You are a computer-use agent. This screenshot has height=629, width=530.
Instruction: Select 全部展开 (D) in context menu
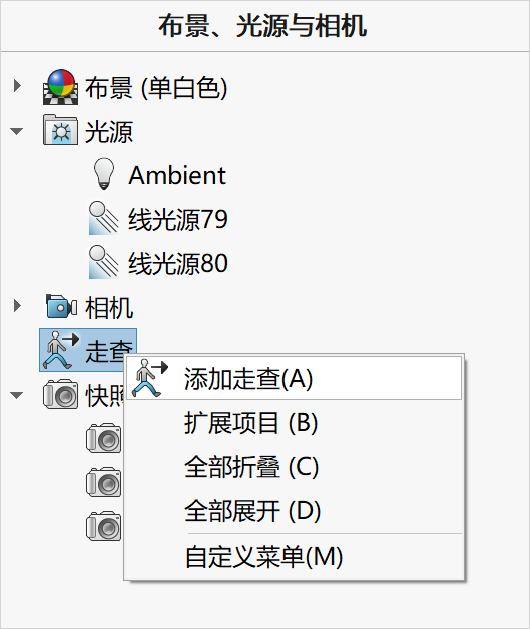click(x=294, y=511)
